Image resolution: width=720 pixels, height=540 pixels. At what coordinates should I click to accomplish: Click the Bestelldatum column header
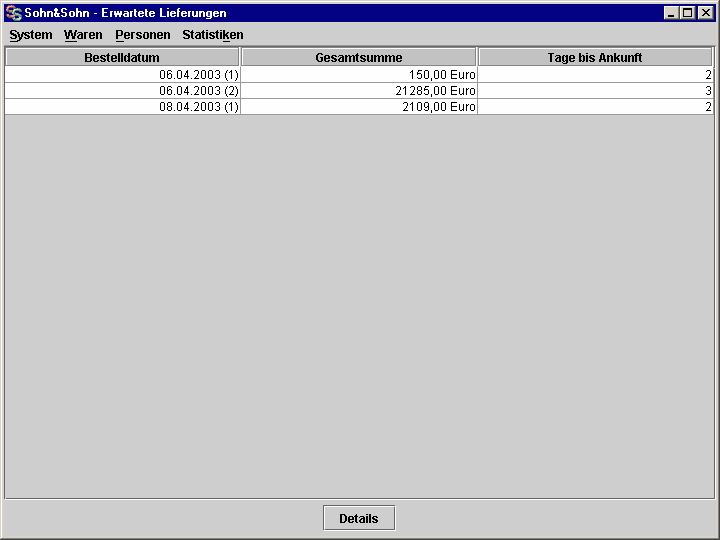pyautogui.click(x=122, y=57)
